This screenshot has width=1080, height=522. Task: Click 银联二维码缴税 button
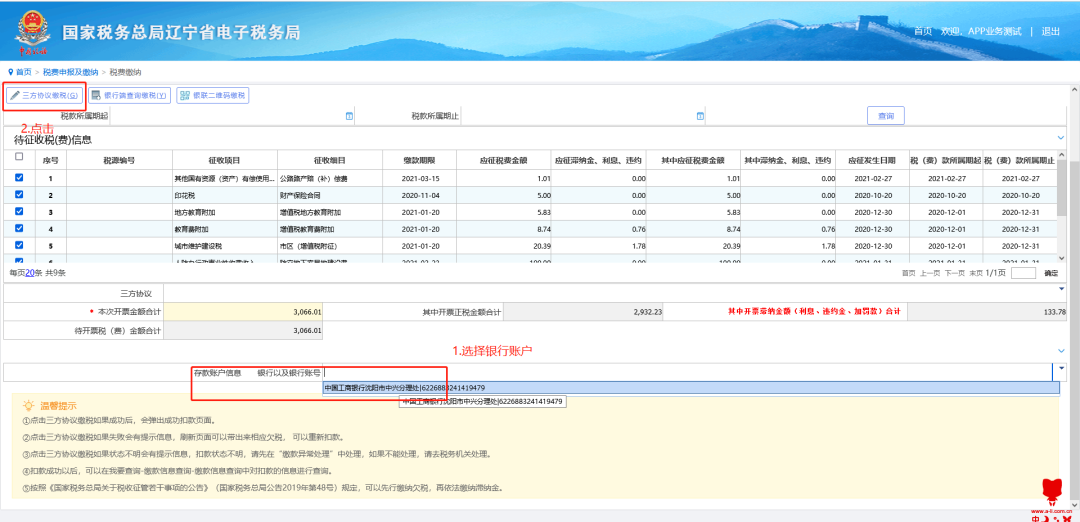pos(212,96)
